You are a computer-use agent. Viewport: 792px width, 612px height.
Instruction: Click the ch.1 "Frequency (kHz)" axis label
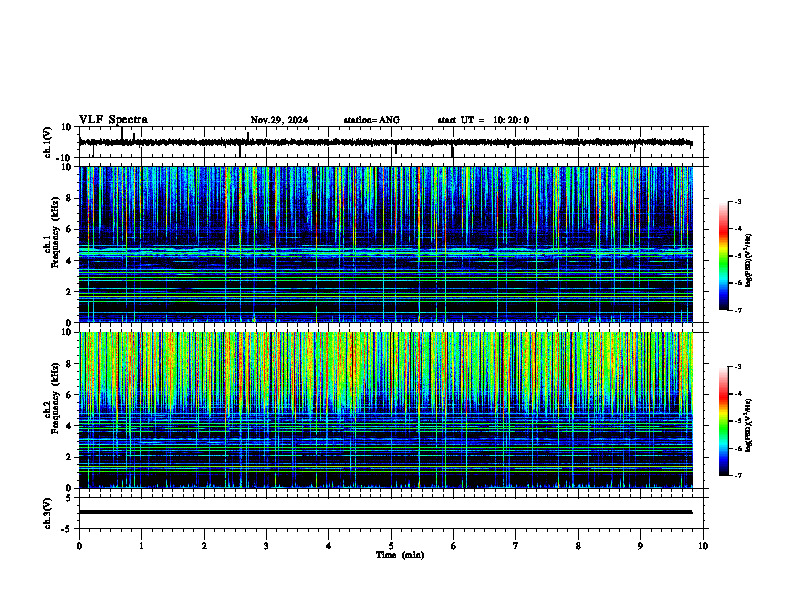(55, 232)
